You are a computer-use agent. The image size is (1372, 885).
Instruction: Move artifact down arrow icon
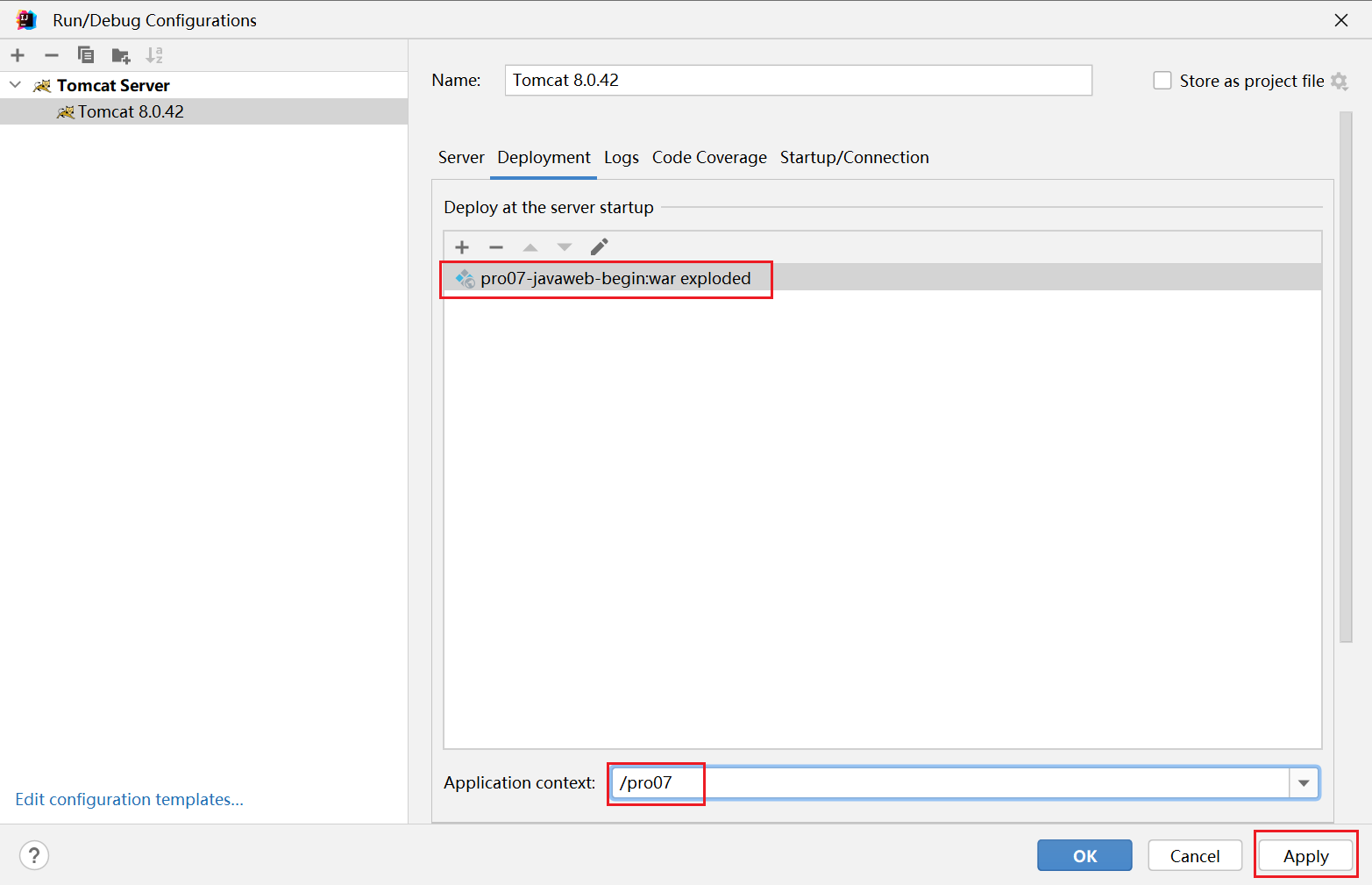coord(565,247)
